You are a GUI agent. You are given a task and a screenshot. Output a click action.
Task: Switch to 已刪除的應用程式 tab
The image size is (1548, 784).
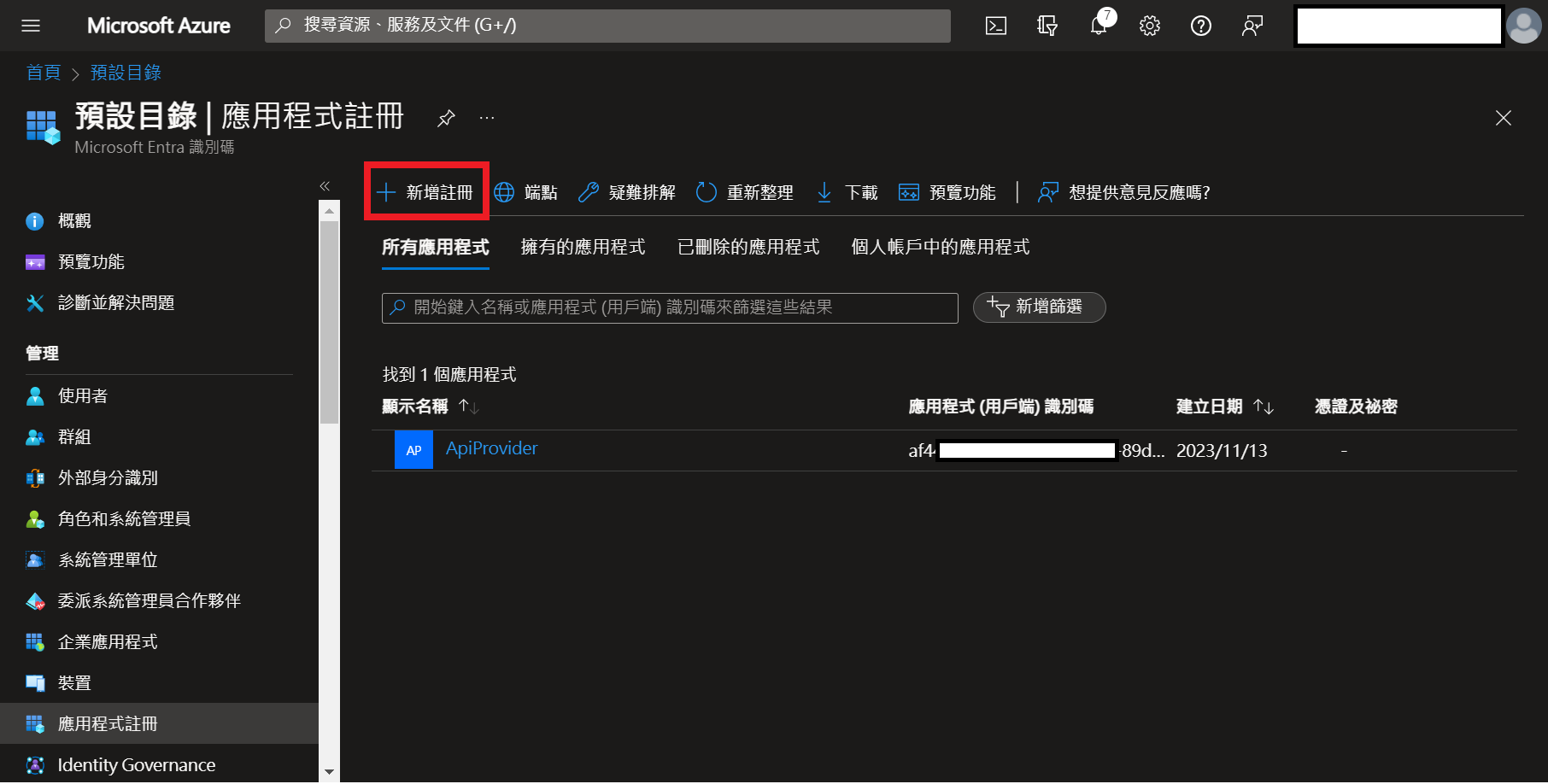(x=748, y=248)
